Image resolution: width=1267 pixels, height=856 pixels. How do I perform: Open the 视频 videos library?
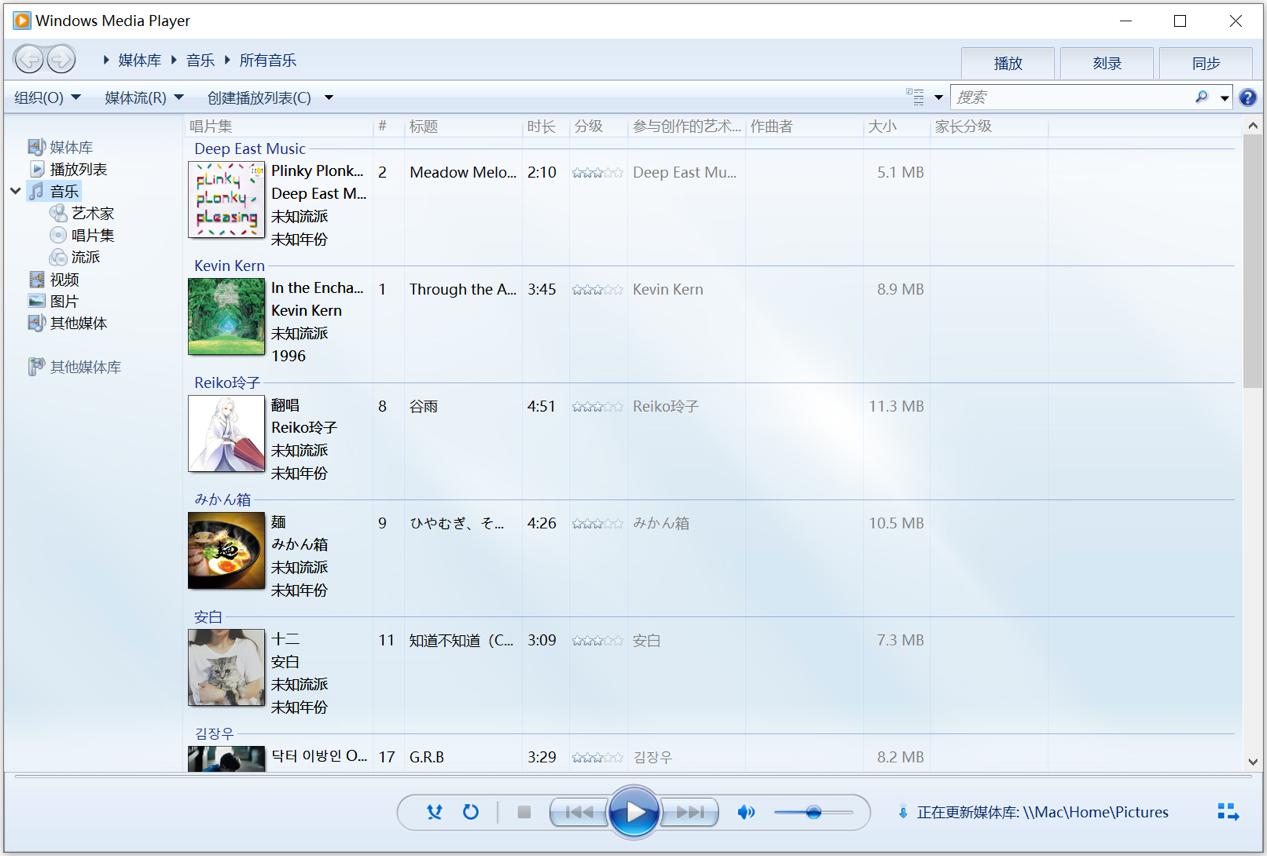[54, 279]
